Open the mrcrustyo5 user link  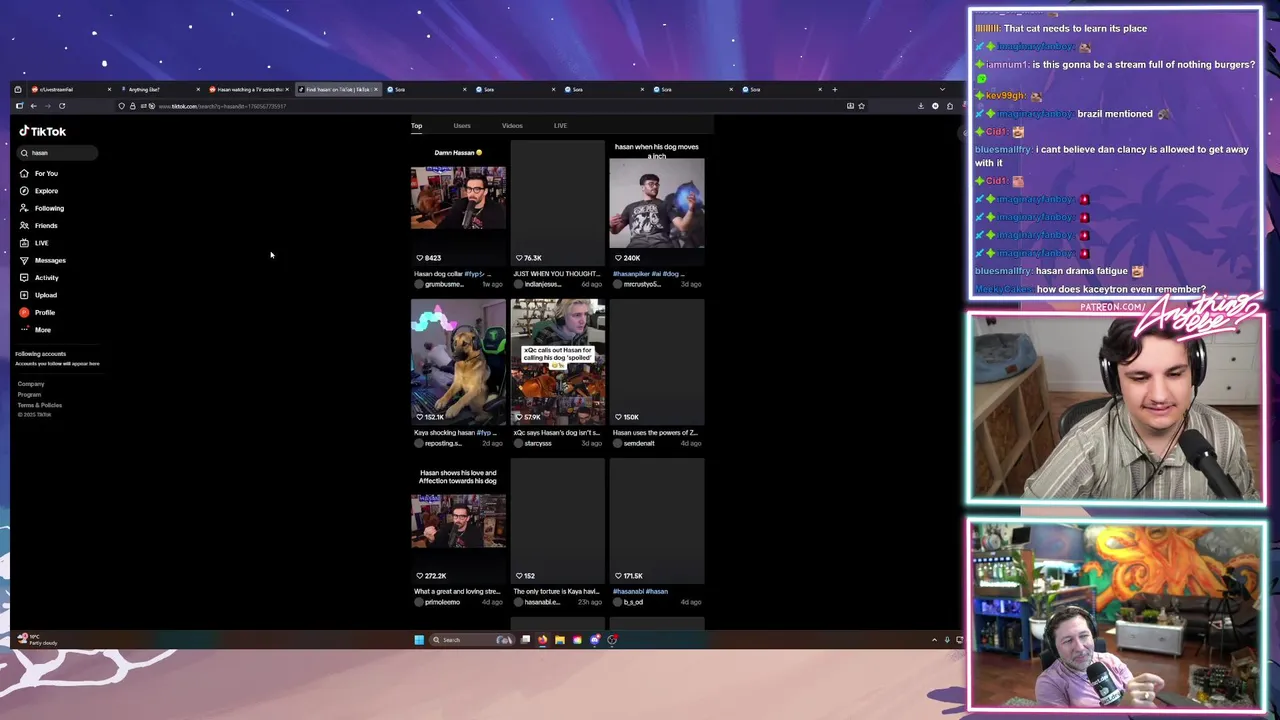(x=642, y=284)
